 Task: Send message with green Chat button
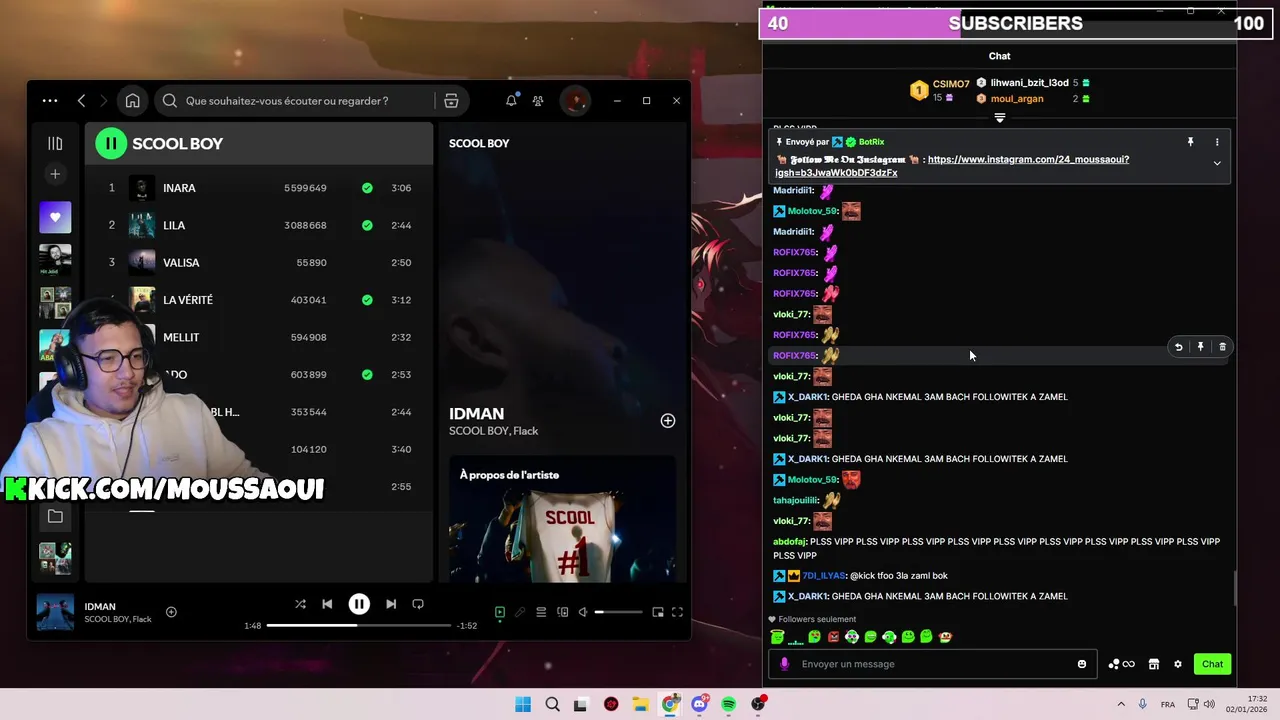coord(1212,664)
